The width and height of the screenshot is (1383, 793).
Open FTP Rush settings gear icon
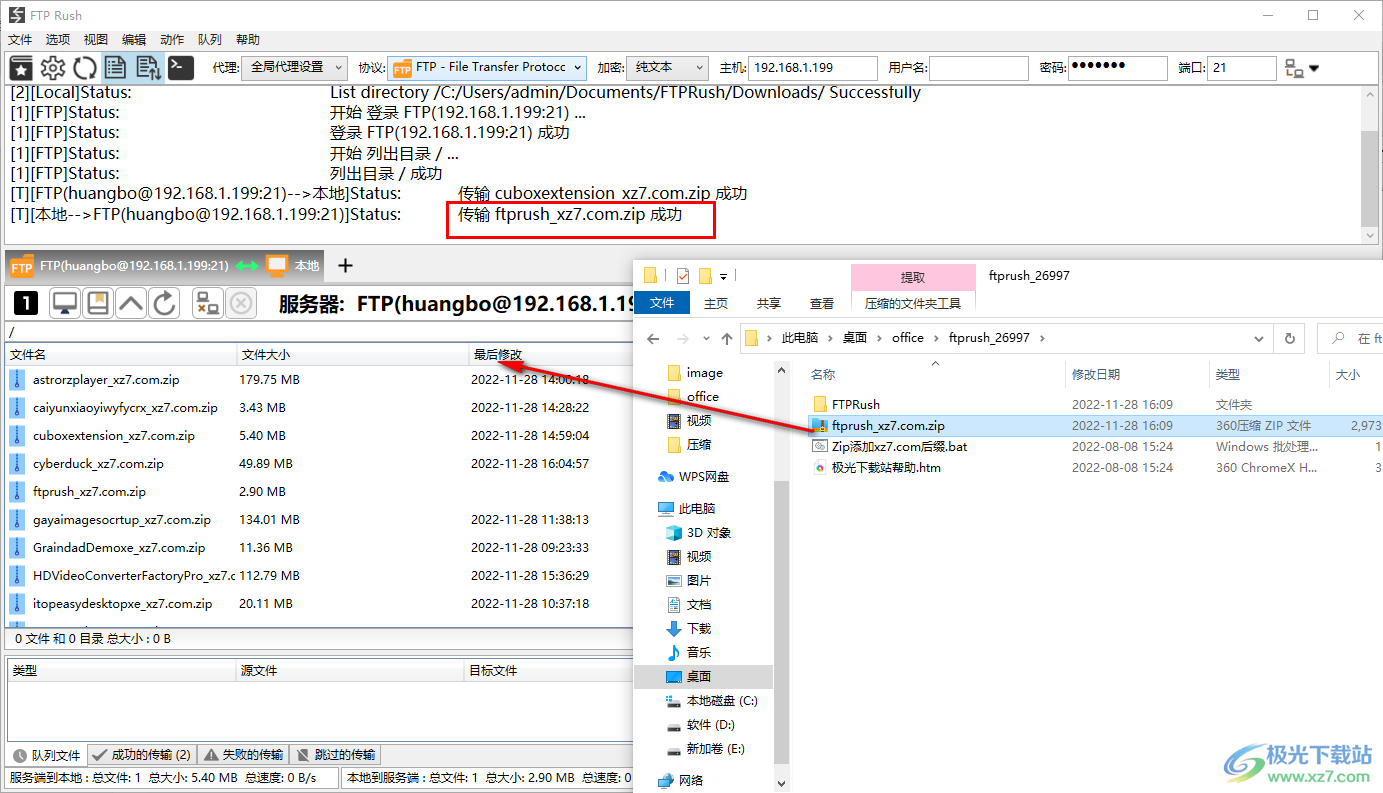coord(53,68)
